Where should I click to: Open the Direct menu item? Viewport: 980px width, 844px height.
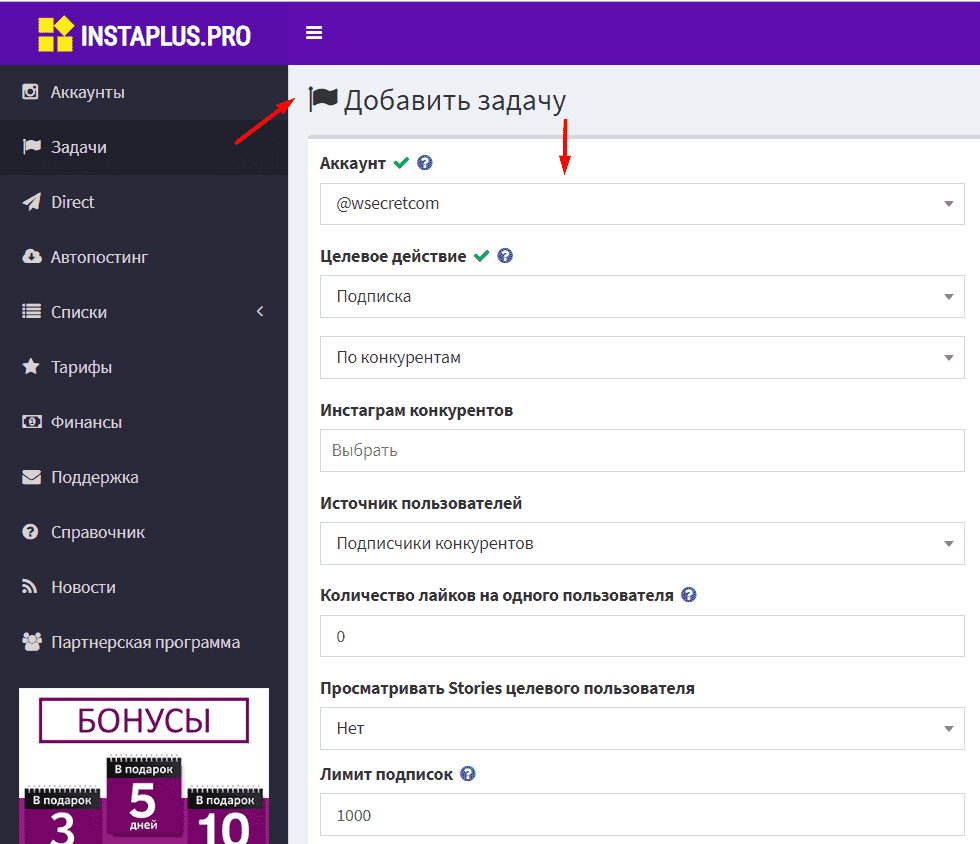click(x=144, y=202)
